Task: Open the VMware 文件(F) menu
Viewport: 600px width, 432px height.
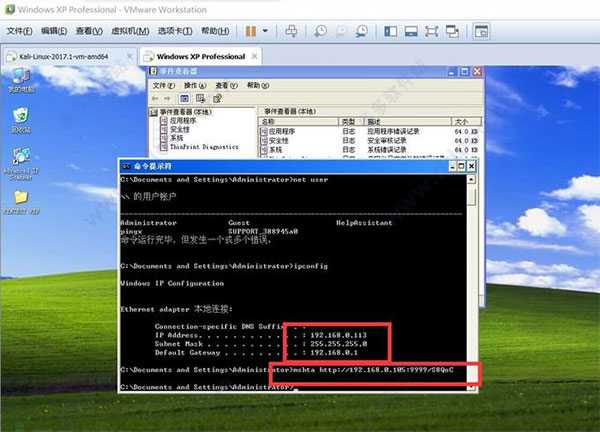Action: coord(19,31)
